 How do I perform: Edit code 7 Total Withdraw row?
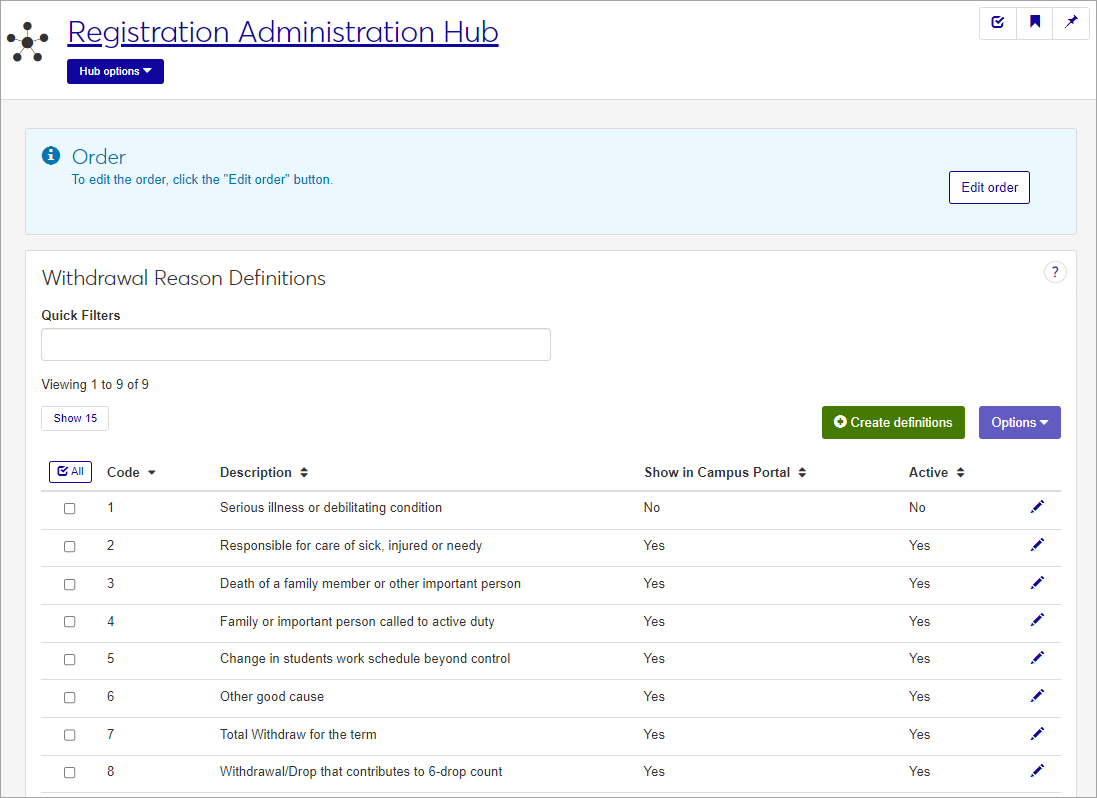point(1037,734)
